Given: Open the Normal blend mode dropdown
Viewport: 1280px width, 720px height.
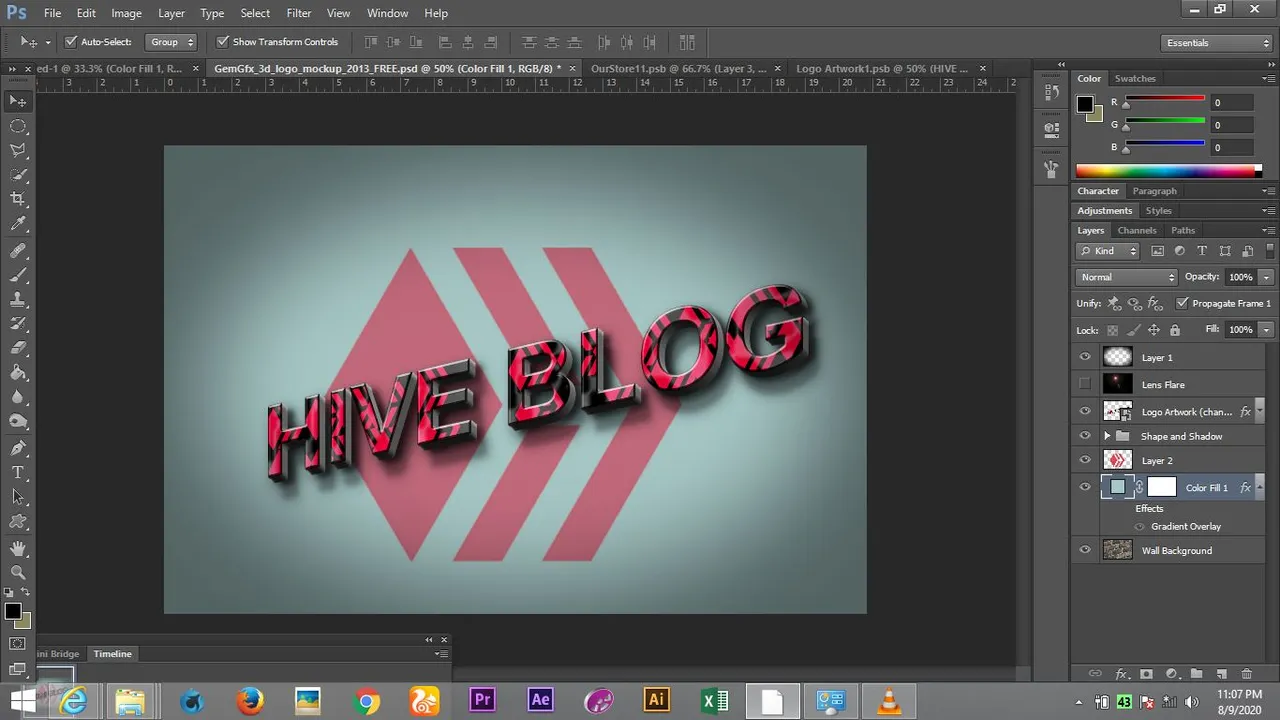Looking at the screenshot, I should 1127,277.
